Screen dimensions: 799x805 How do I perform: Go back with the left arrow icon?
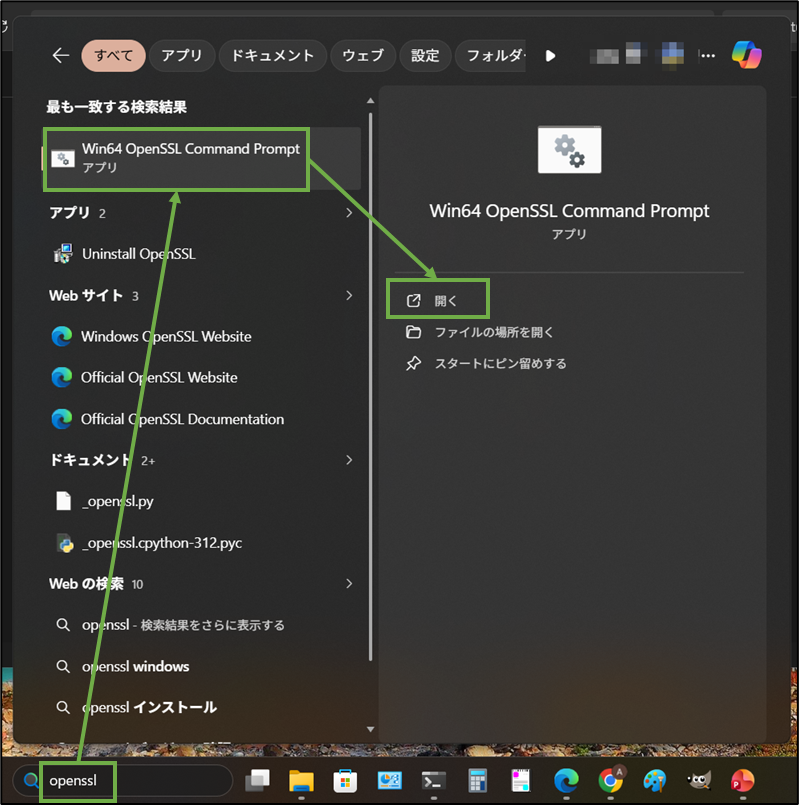61,55
